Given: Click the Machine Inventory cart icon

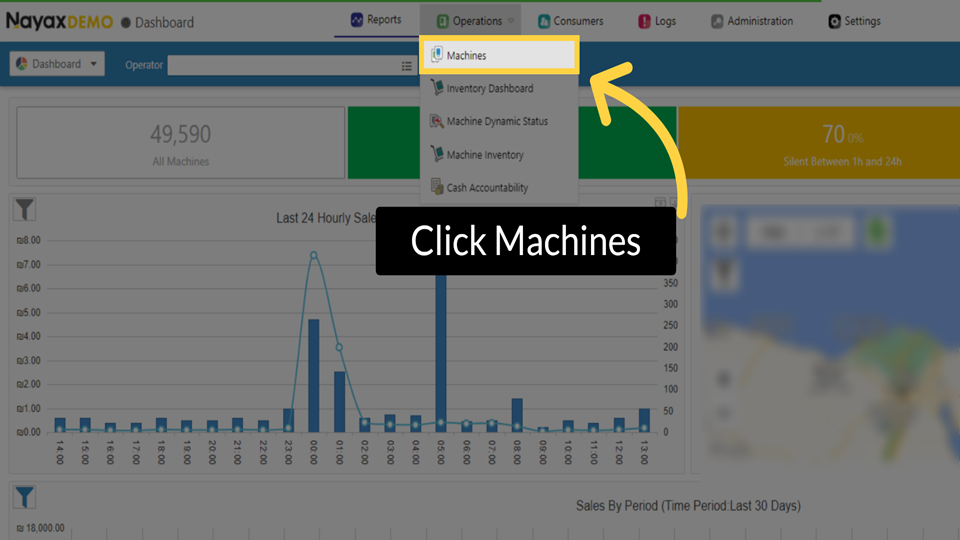Looking at the screenshot, I should pyautogui.click(x=436, y=155).
